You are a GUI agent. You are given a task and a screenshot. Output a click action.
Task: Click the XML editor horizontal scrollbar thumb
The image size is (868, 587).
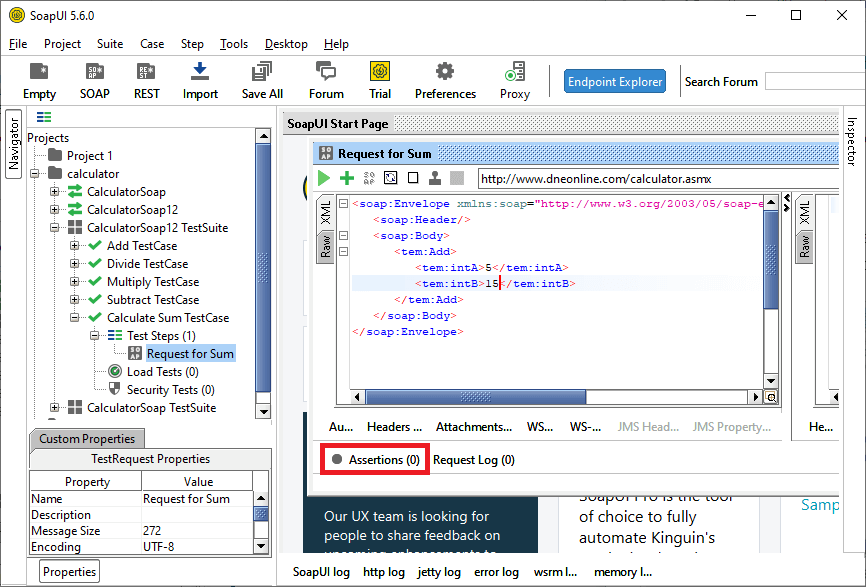coord(476,397)
